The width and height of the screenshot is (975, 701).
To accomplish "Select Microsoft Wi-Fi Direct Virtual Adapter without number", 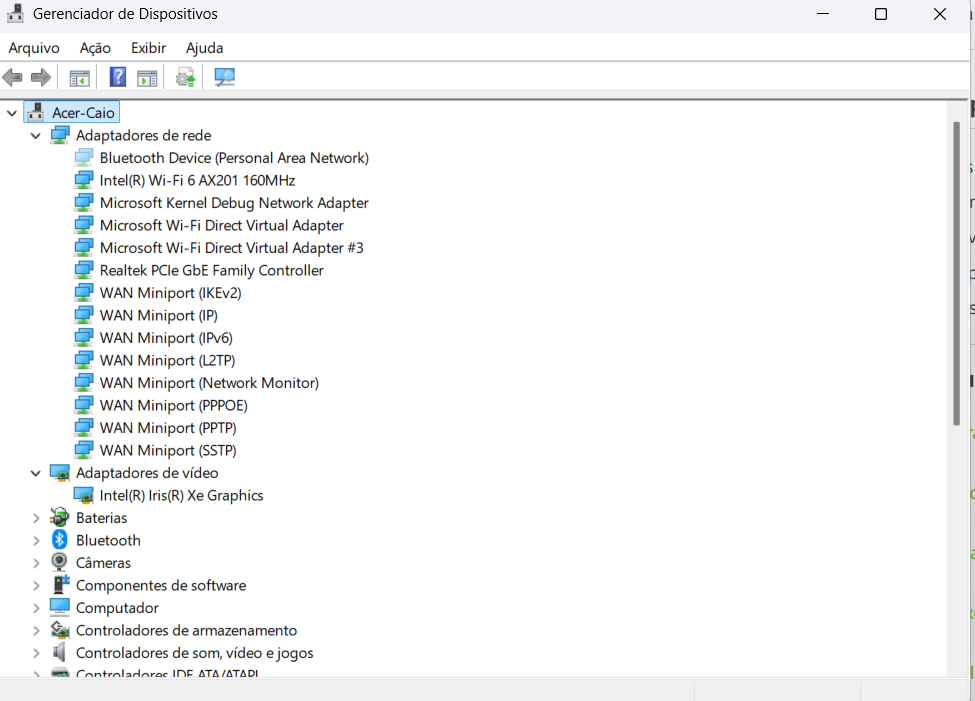I will (221, 225).
